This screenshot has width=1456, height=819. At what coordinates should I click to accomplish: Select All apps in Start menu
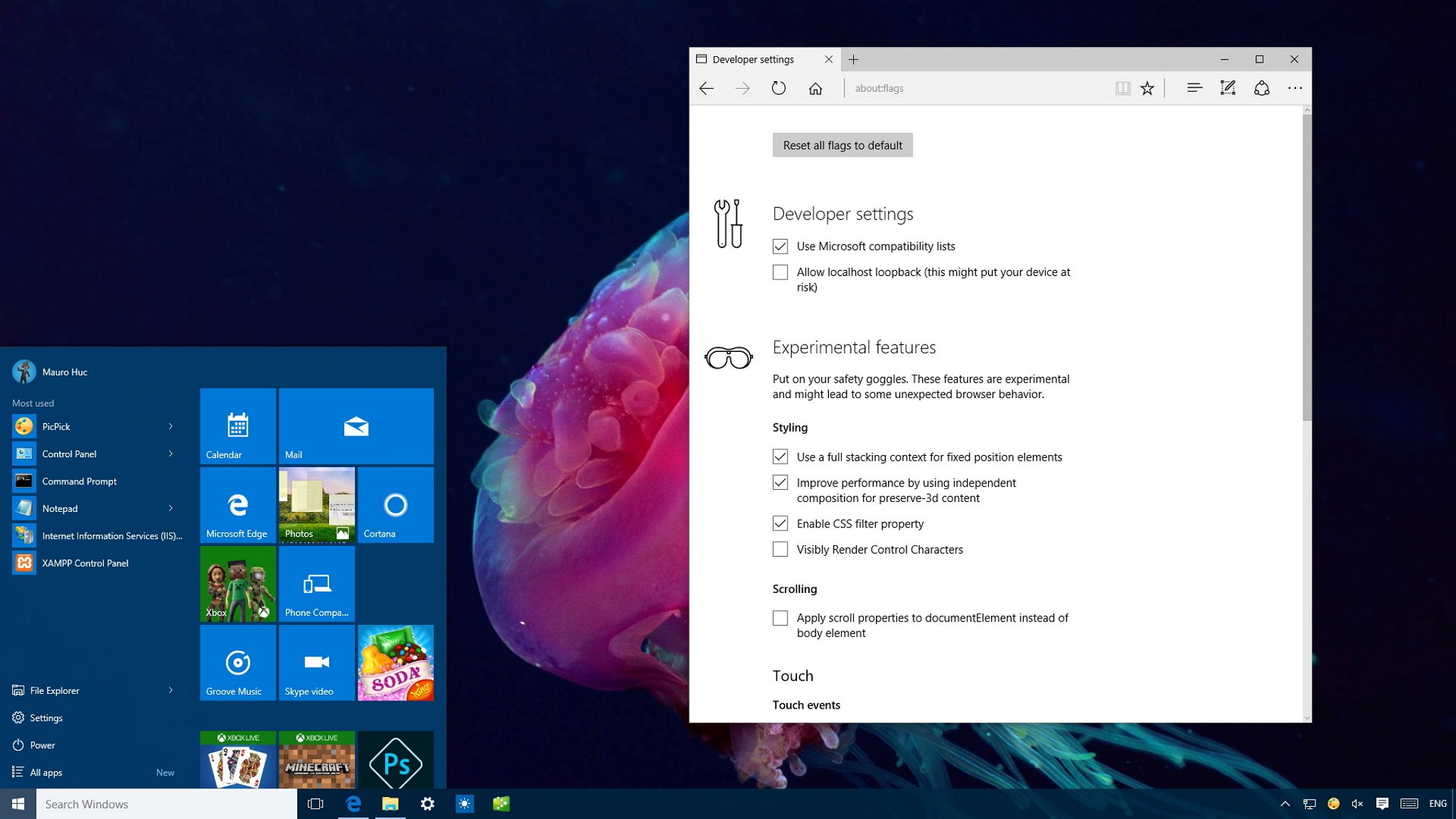click(45, 772)
